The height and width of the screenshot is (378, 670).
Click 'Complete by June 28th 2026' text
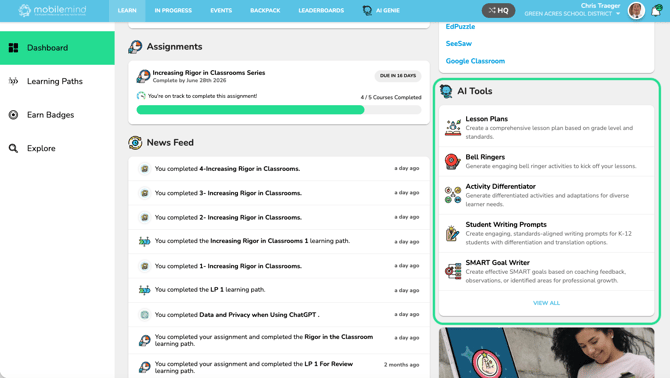coord(189,80)
